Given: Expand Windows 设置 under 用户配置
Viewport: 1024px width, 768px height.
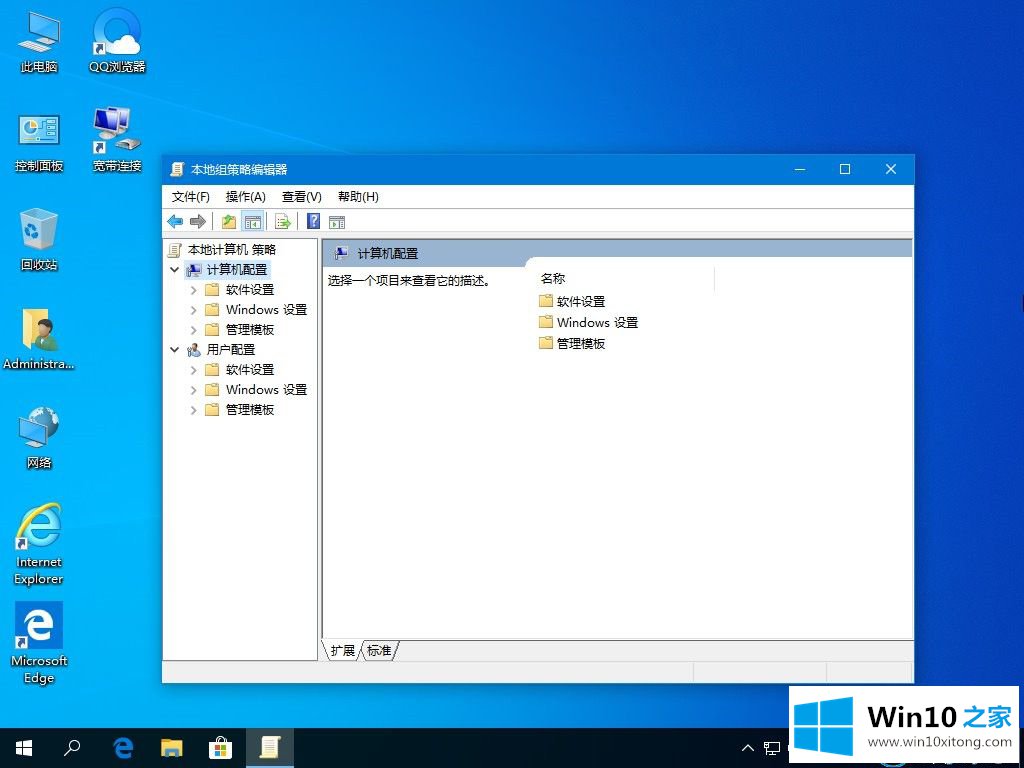Looking at the screenshot, I should tap(193, 390).
